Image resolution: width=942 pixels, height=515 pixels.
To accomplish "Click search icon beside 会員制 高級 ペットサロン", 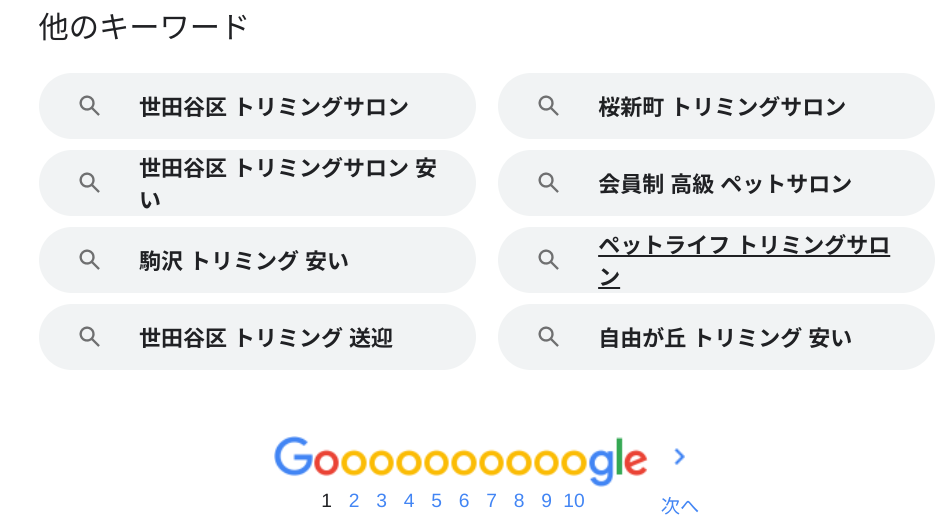I will tap(548, 183).
